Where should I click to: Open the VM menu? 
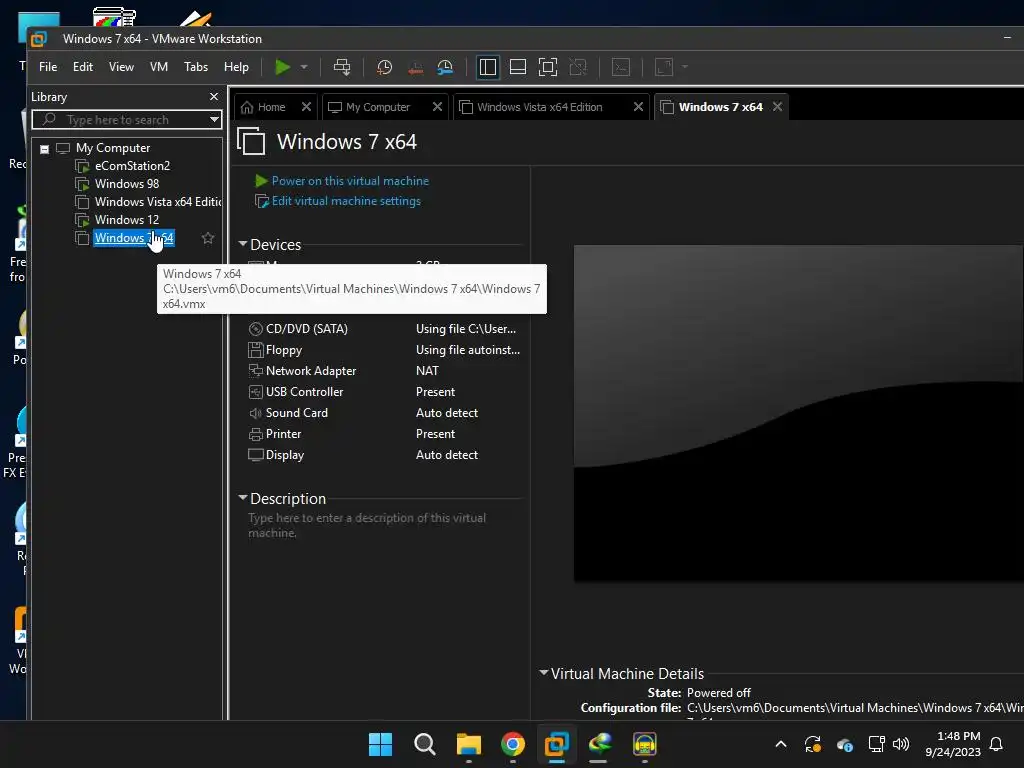point(159,67)
